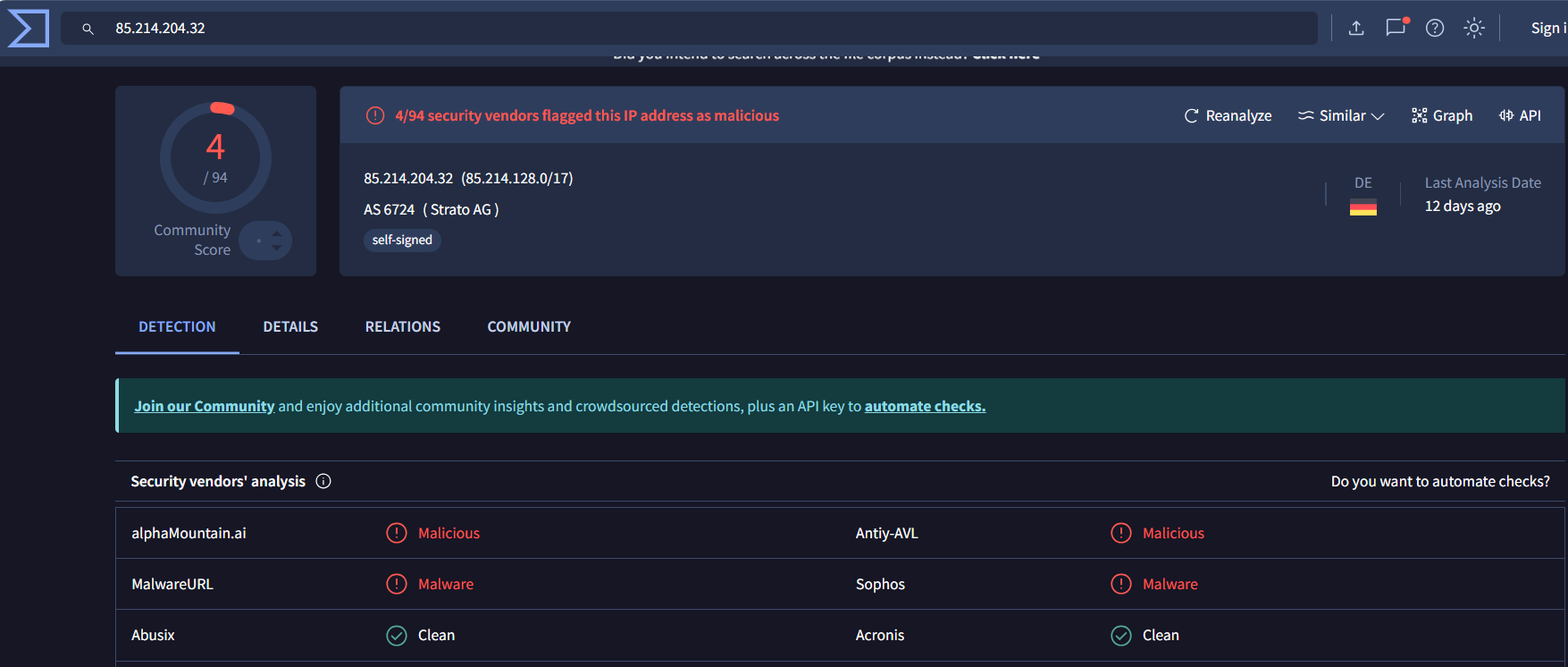This screenshot has height=667, width=1568.
Task: Click the '4/94 security vendors flagged' banner text
Action: pyautogui.click(x=587, y=115)
